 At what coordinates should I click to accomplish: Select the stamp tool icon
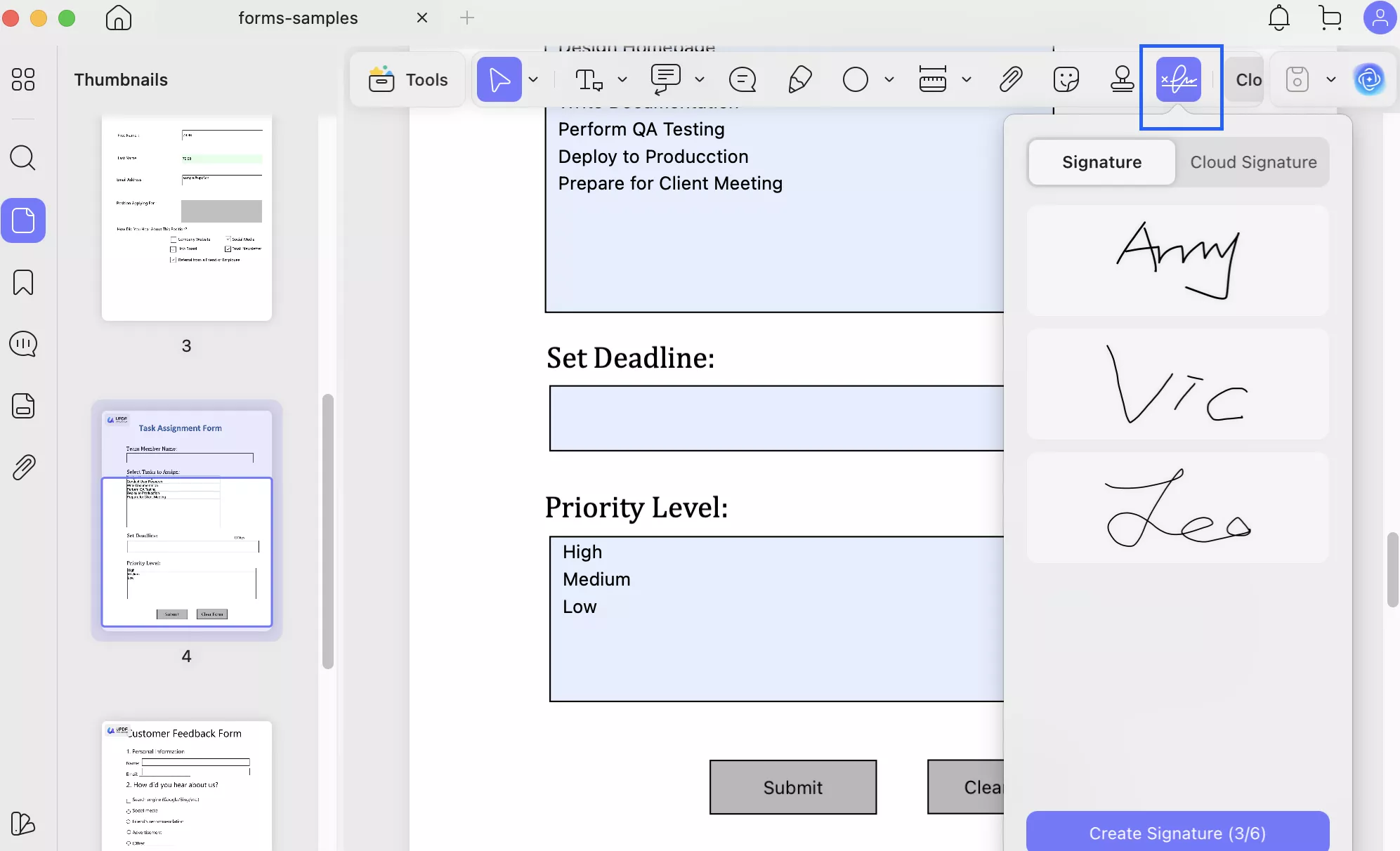coord(1122,79)
